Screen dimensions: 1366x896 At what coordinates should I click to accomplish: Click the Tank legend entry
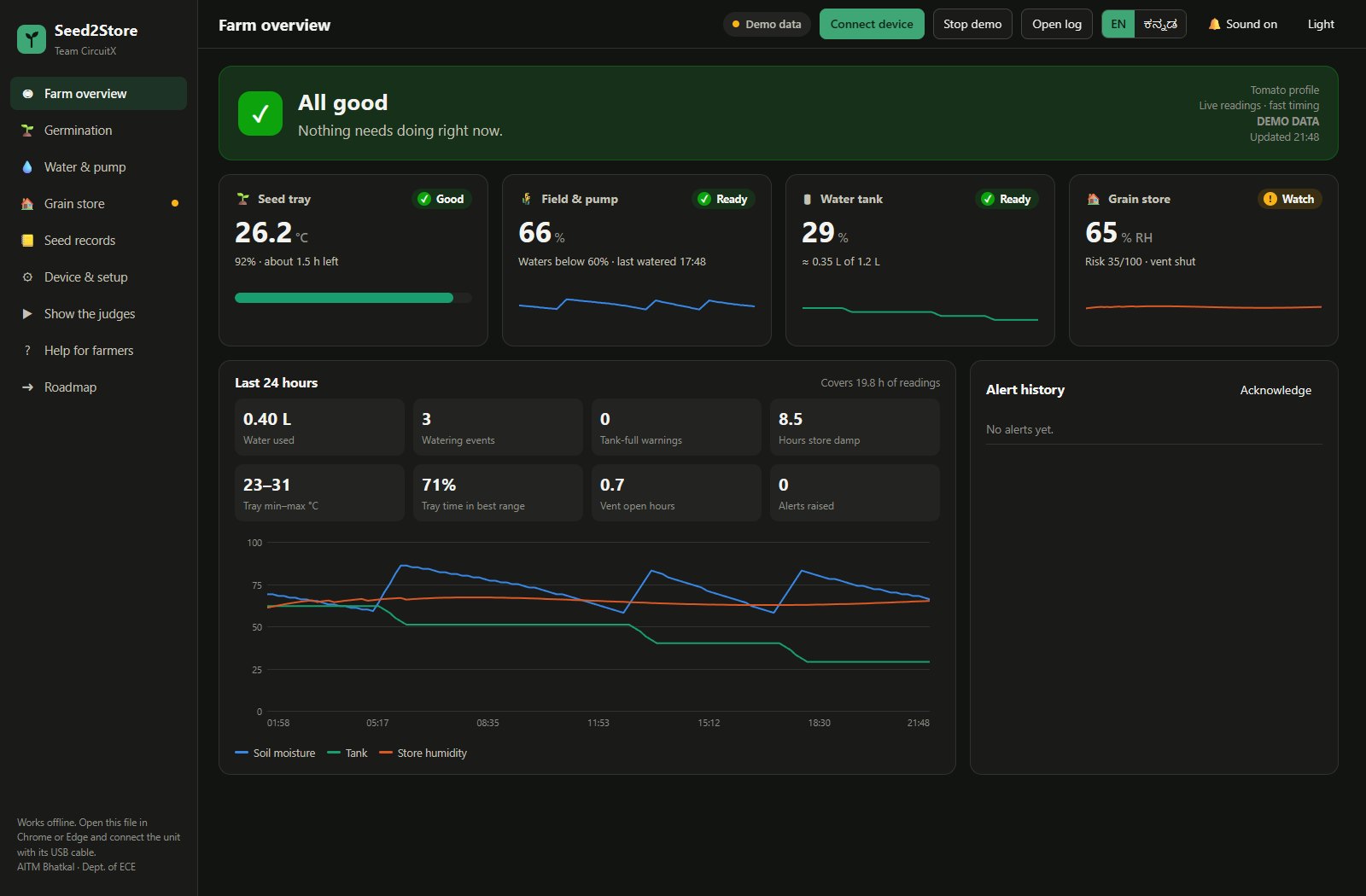[347, 753]
